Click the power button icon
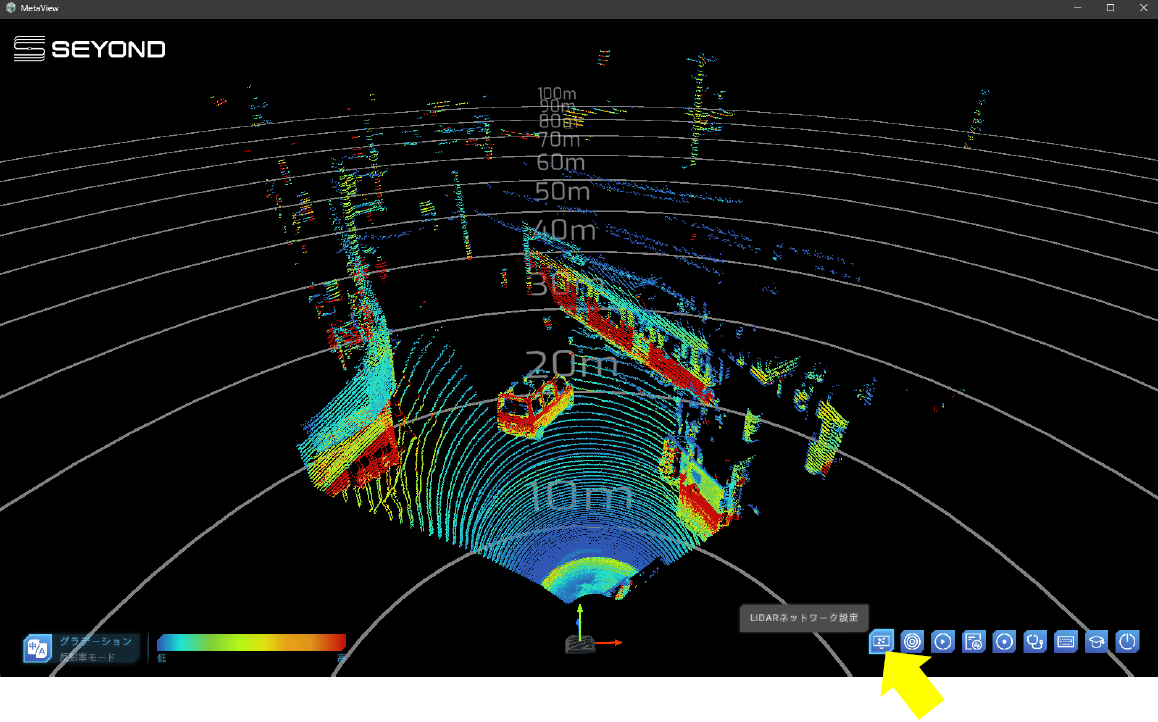Viewport: 1158px width, 722px height. pyautogui.click(x=1128, y=641)
